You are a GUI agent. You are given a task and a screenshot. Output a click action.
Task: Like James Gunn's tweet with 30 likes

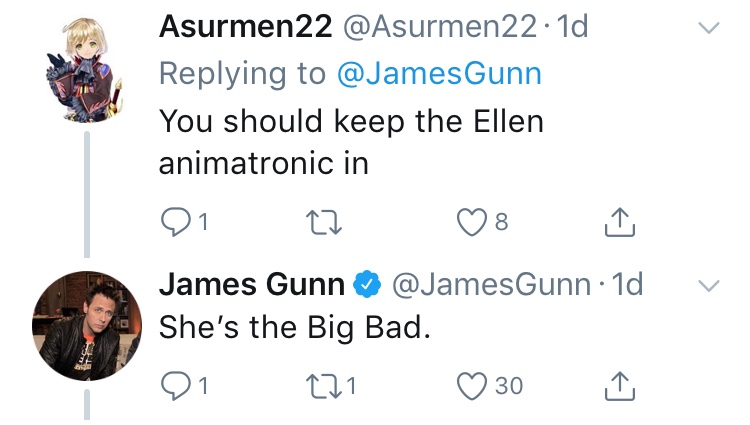click(471, 385)
